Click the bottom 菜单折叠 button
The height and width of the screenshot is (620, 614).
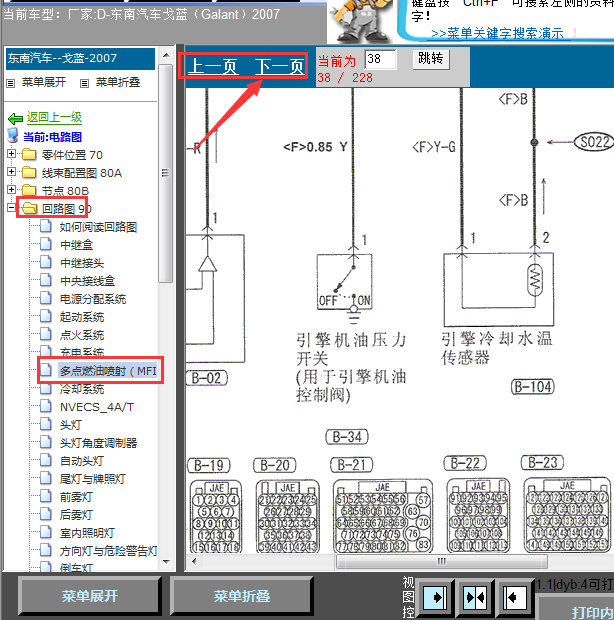pyautogui.click(x=242, y=596)
